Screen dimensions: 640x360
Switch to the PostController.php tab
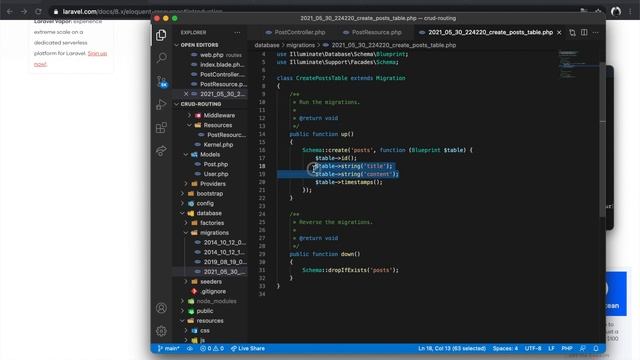295,33
